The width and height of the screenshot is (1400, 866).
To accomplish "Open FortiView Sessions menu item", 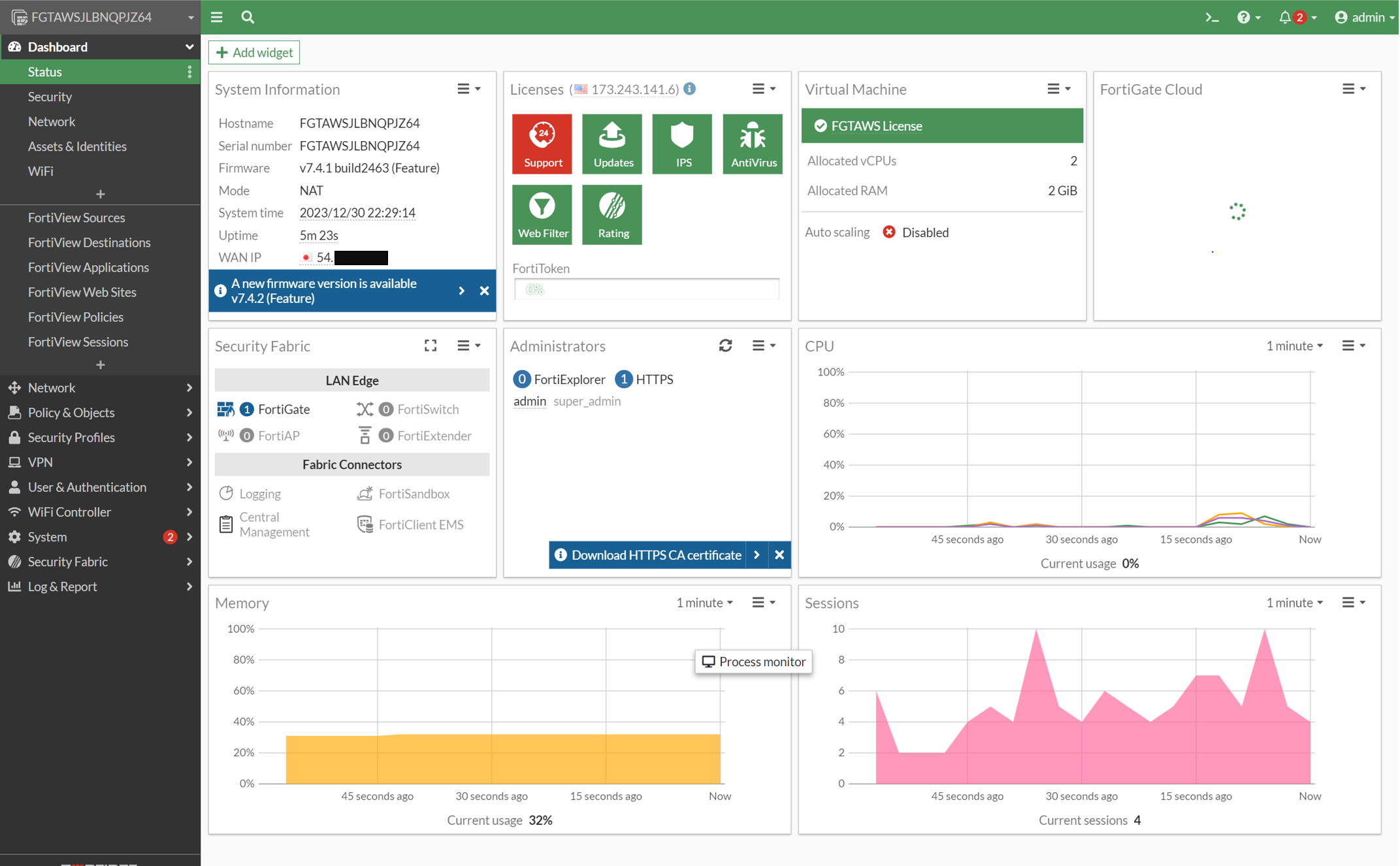I will pyautogui.click(x=78, y=342).
